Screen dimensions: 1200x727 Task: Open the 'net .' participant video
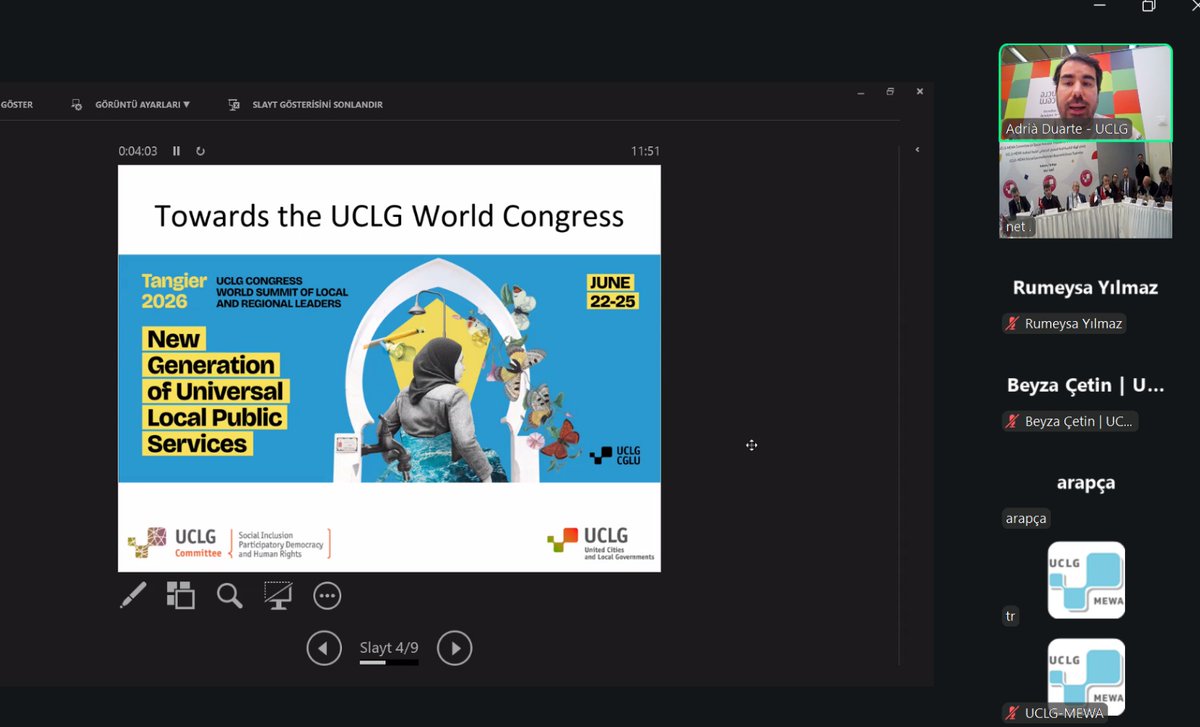point(1085,190)
